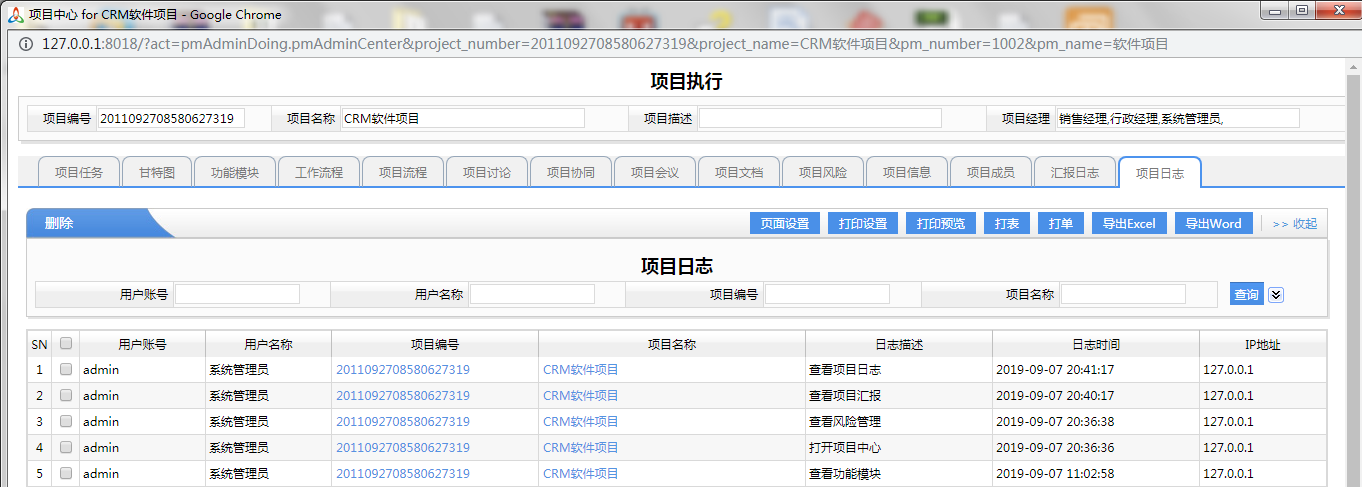Open the 汇报日志 tab
Screen dimensions: 1362x487
1075,172
